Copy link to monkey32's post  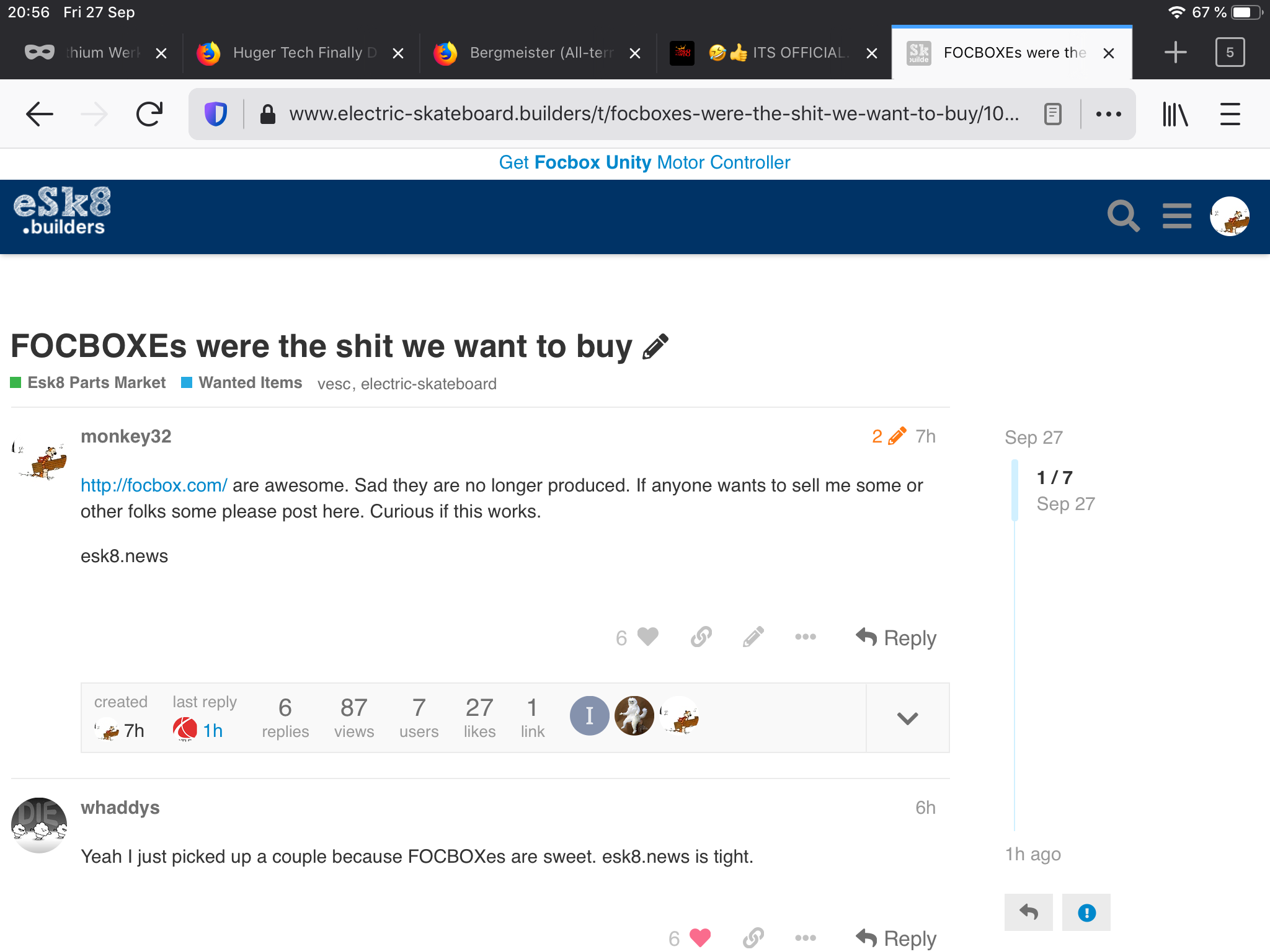(701, 637)
